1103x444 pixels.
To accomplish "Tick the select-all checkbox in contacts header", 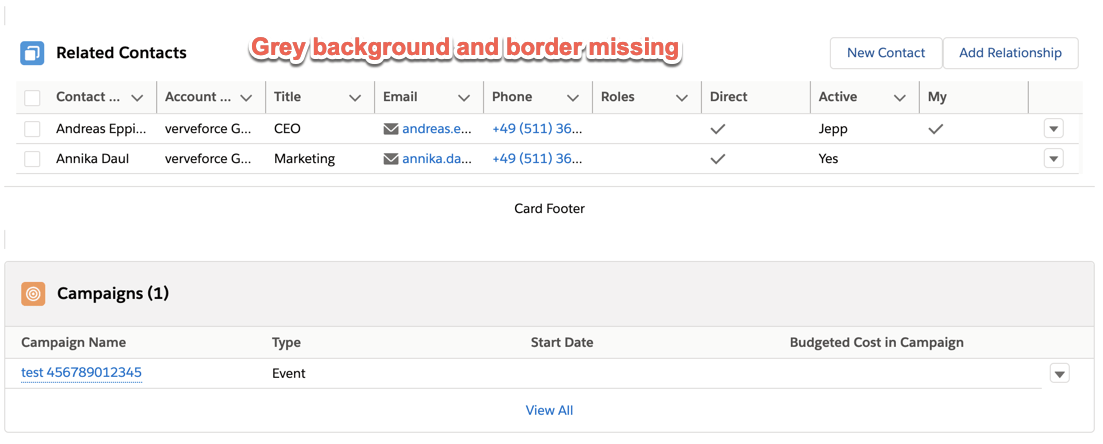I will tap(32, 98).
